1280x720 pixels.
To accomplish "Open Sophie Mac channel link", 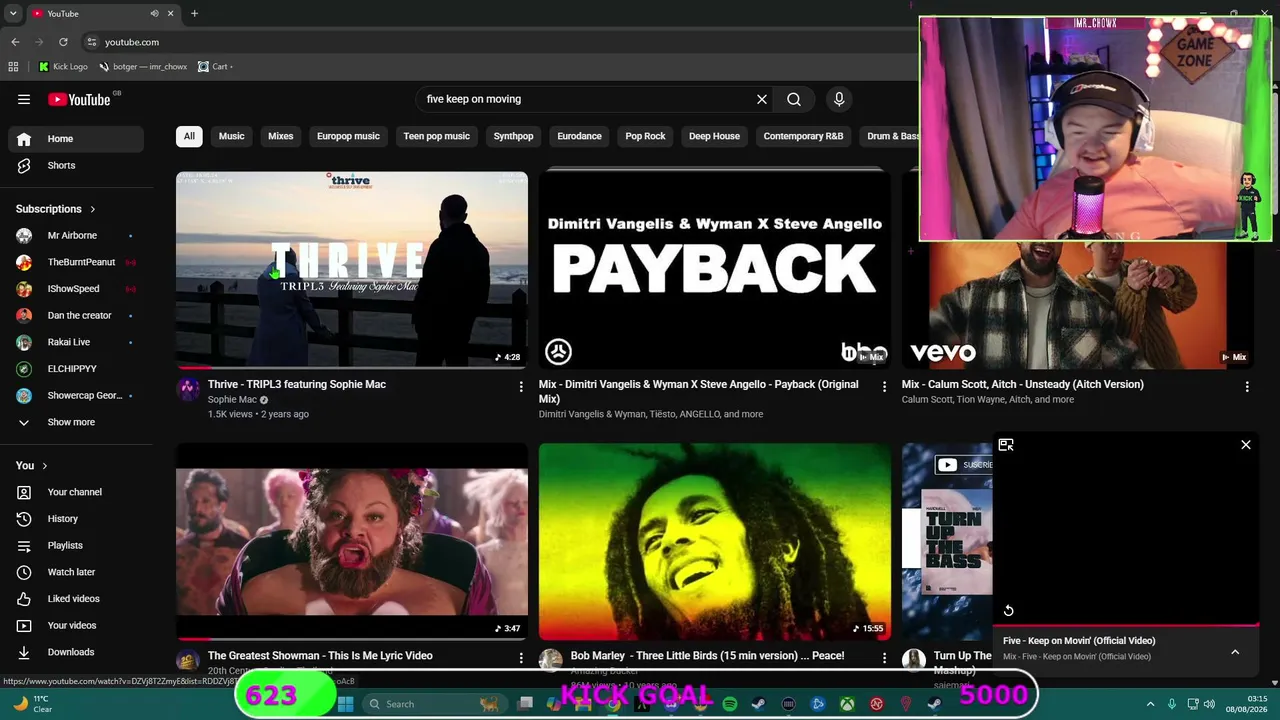I will [x=232, y=400].
